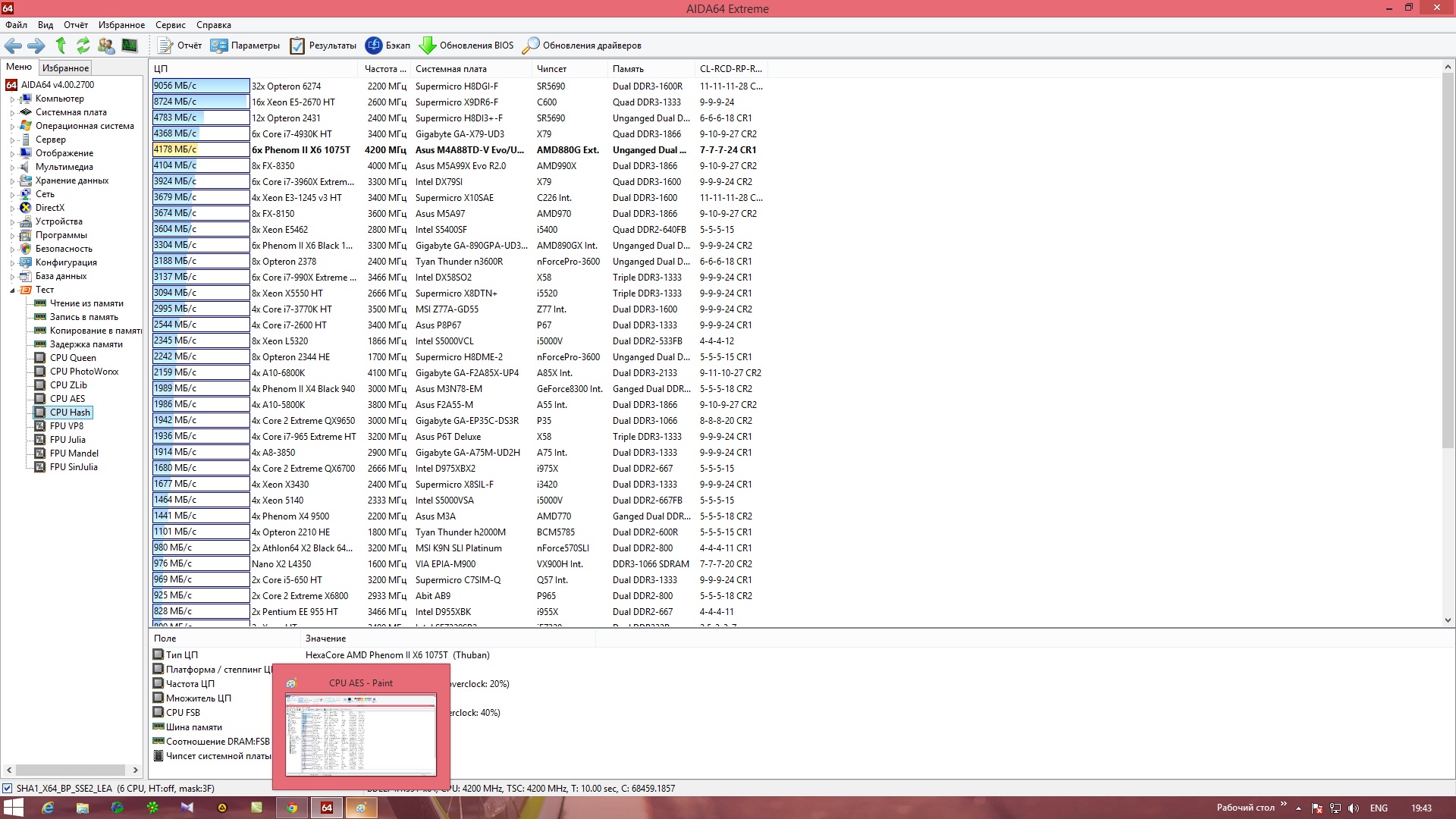Open the user management people icon
Viewport: 1456px width, 819px height.
click(106, 45)
